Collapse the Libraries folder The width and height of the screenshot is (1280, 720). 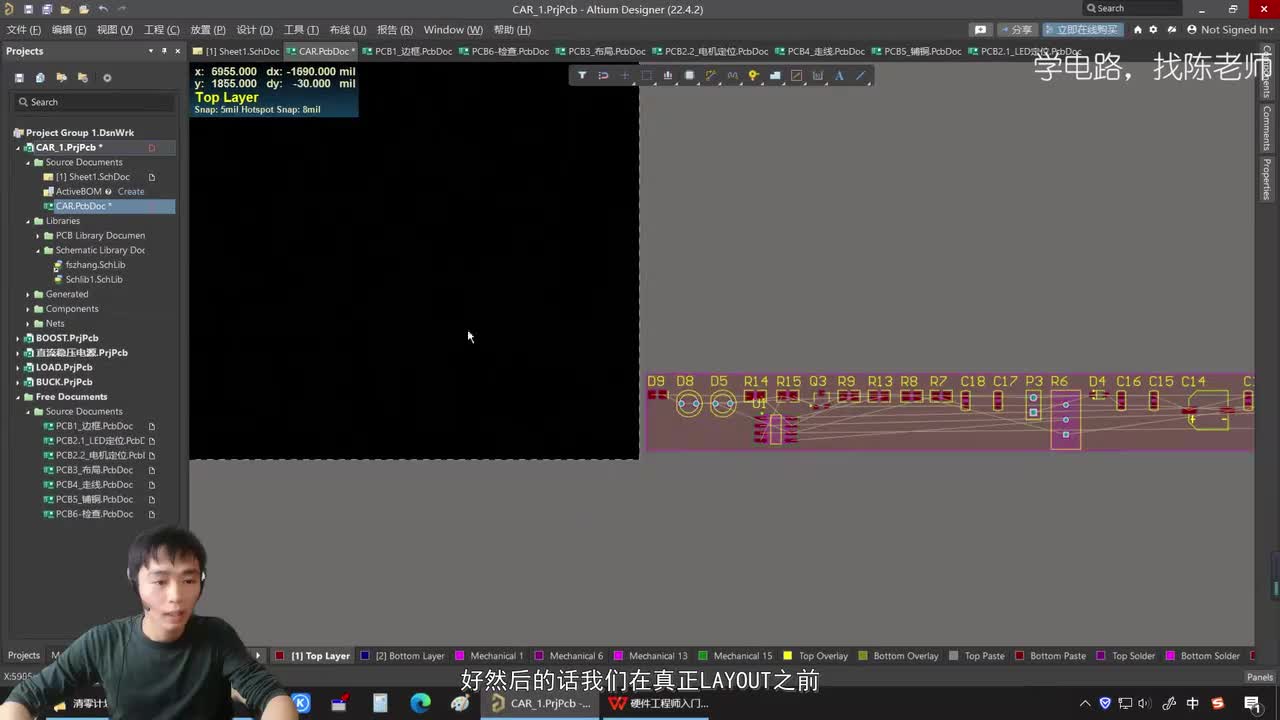point(28,221)
